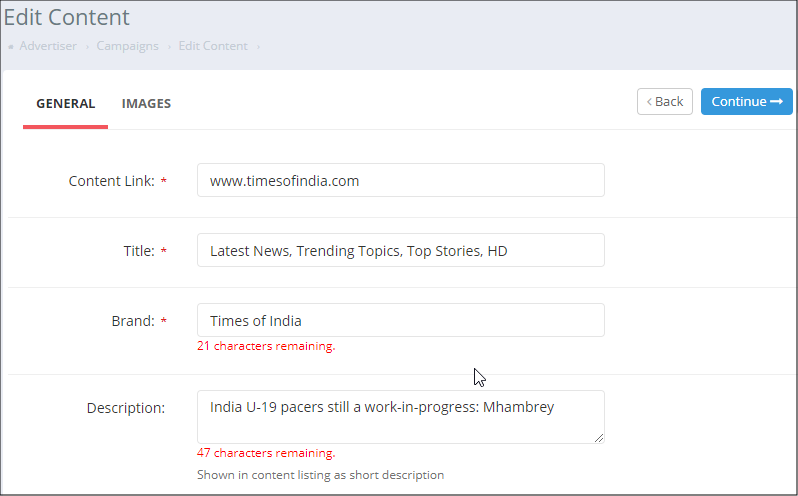Click the Edit Content breadcrumb item
This screenshot has height=496, width=798.
point(213,46)
